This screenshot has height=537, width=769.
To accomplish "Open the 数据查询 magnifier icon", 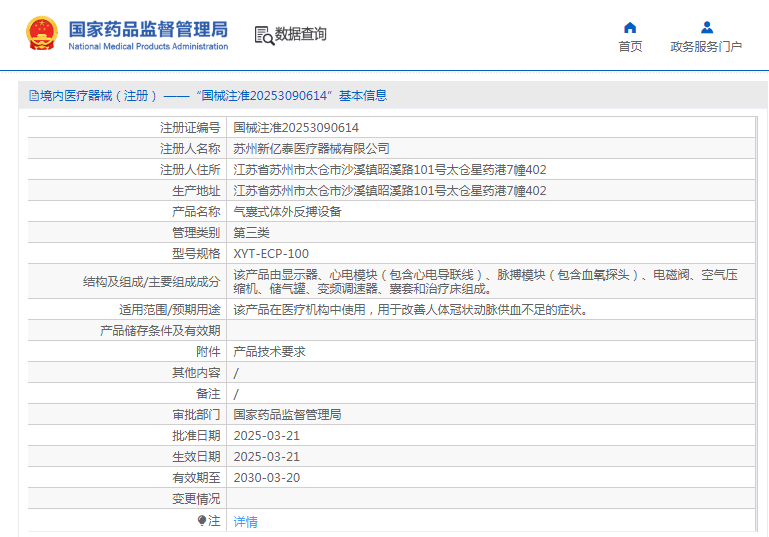I will pos(264,35).
